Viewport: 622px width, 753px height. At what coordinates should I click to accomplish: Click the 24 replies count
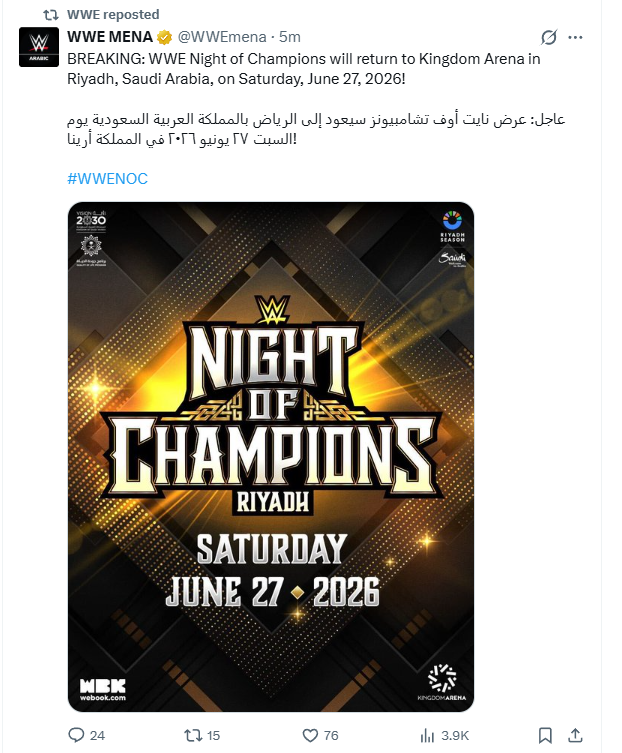click(x=97, y=736)
